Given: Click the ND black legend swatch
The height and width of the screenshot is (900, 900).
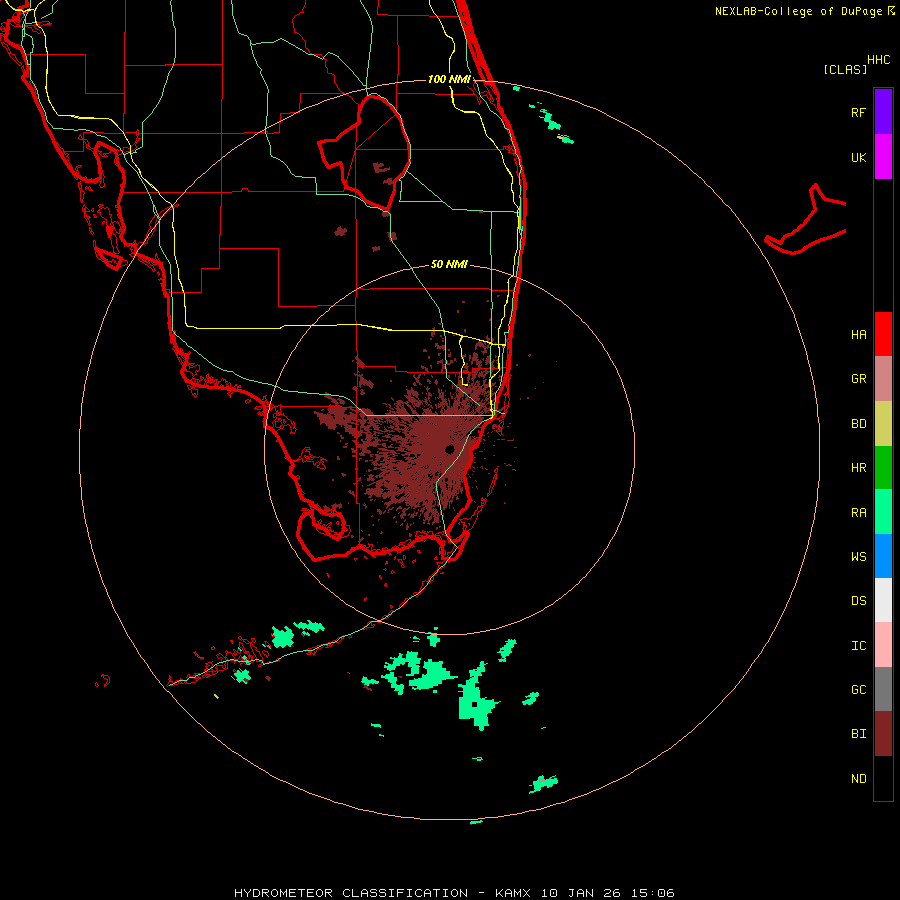Looking at the screenshot, I should point(883,778).
